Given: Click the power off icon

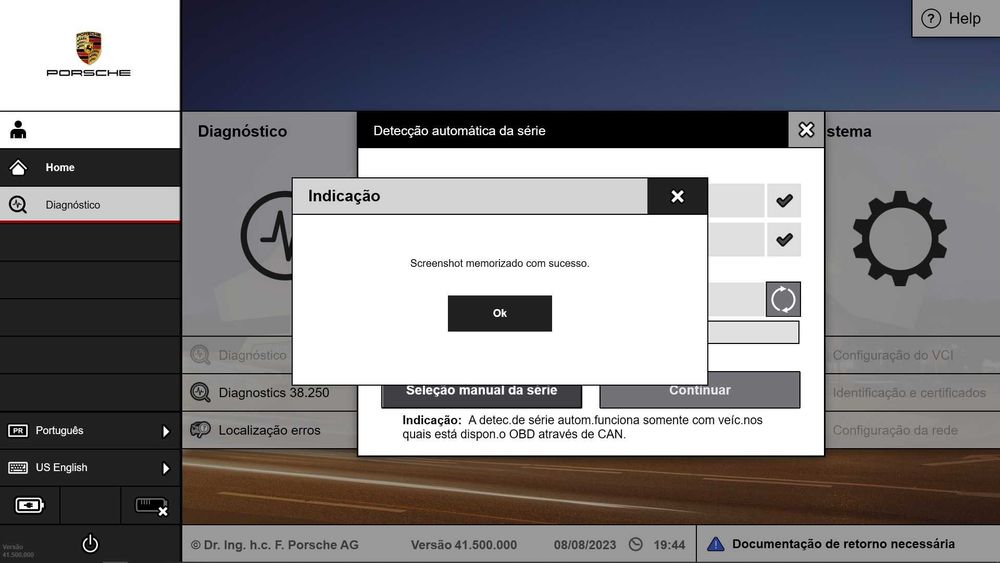Looking at the screenshot, I should (x=90, y=544).
